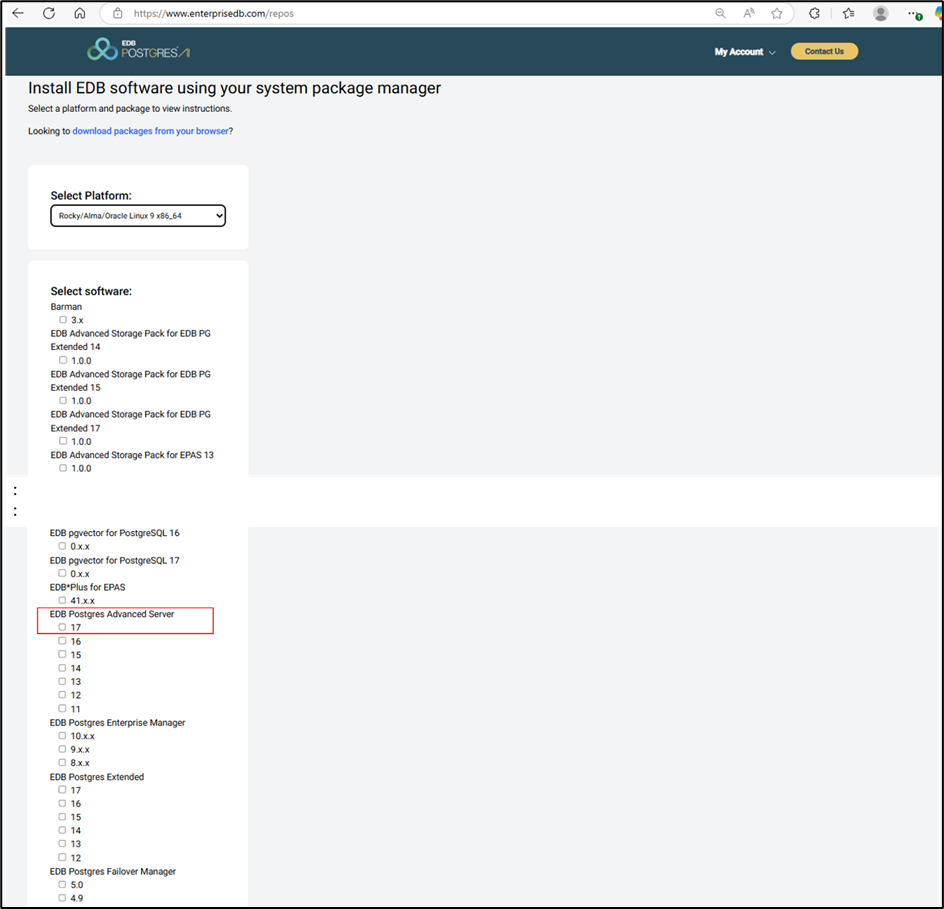Activate the read aloud icon

click(748, 13)
